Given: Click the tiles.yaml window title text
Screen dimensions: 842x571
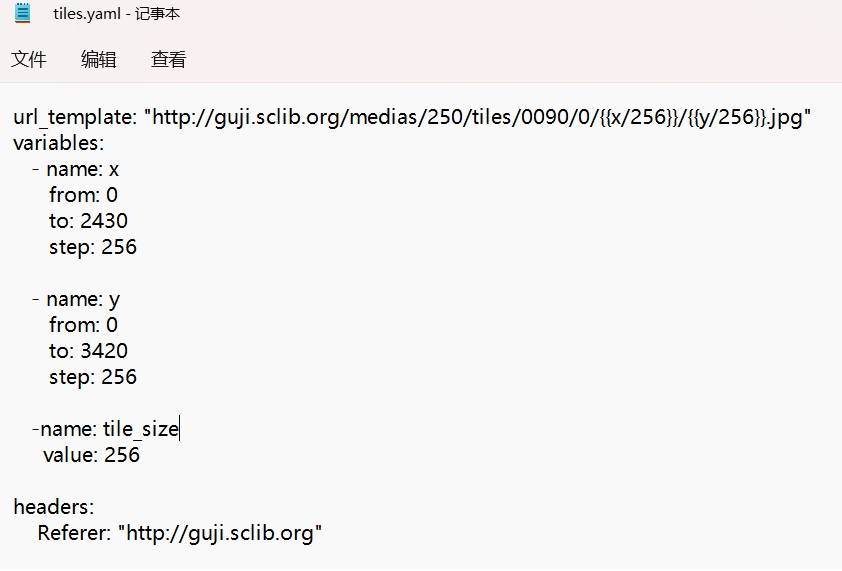Looking at the screenshot, I should (x=117, y=13).
